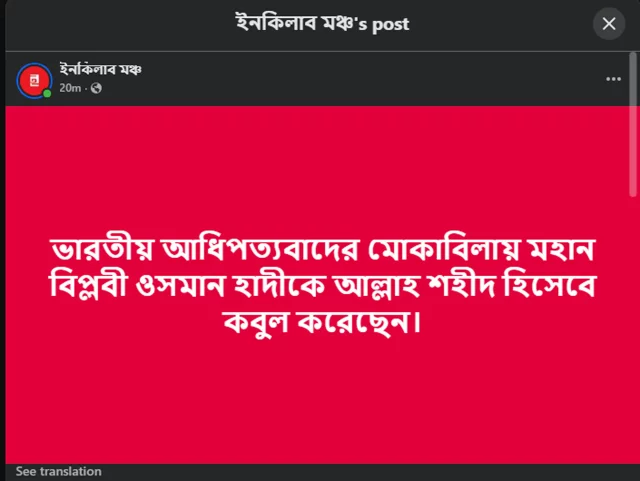The height and width of the screenshot is (481, 640).
Task: Click the post line starting বিপ্লবী ওসমান হাদীকে
Action: (x=322, y=284)
